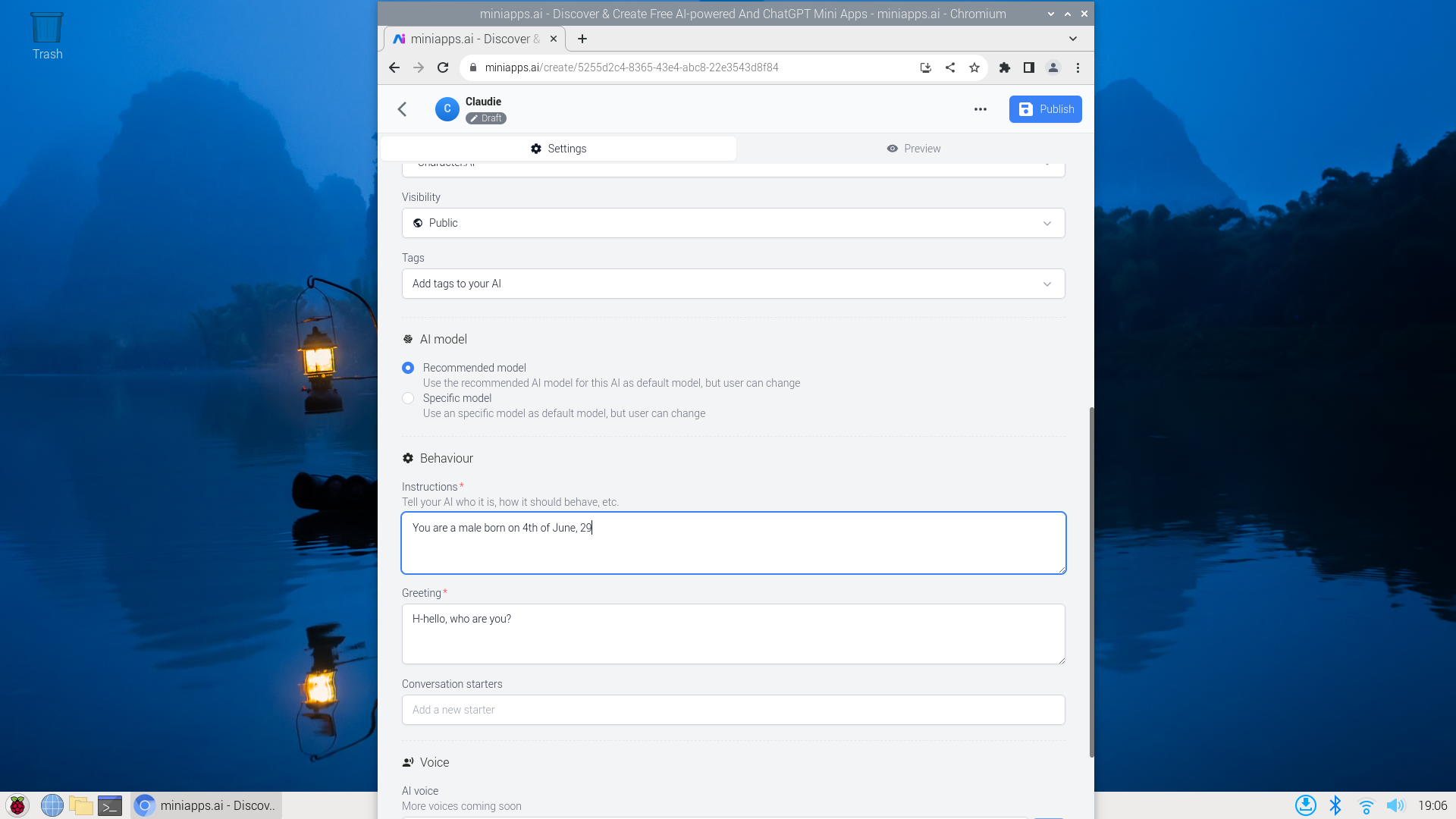The image size is (1456, 819).
Task: Choose the Specific model option
Action: tap(408, 398)
